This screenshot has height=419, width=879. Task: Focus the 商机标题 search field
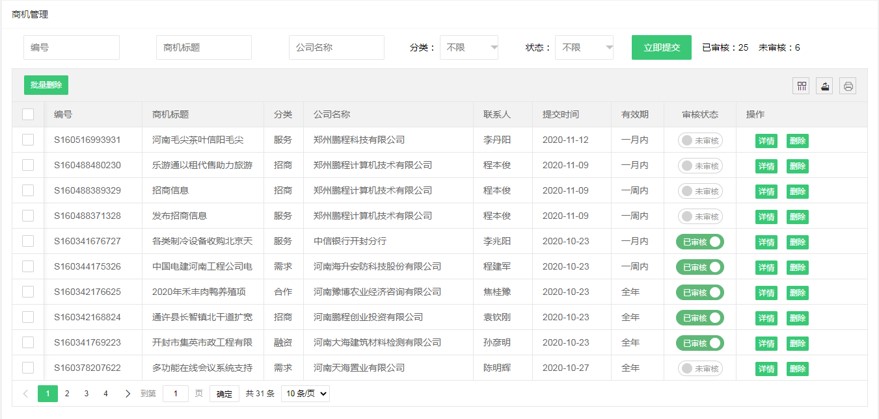coord(204,48)
